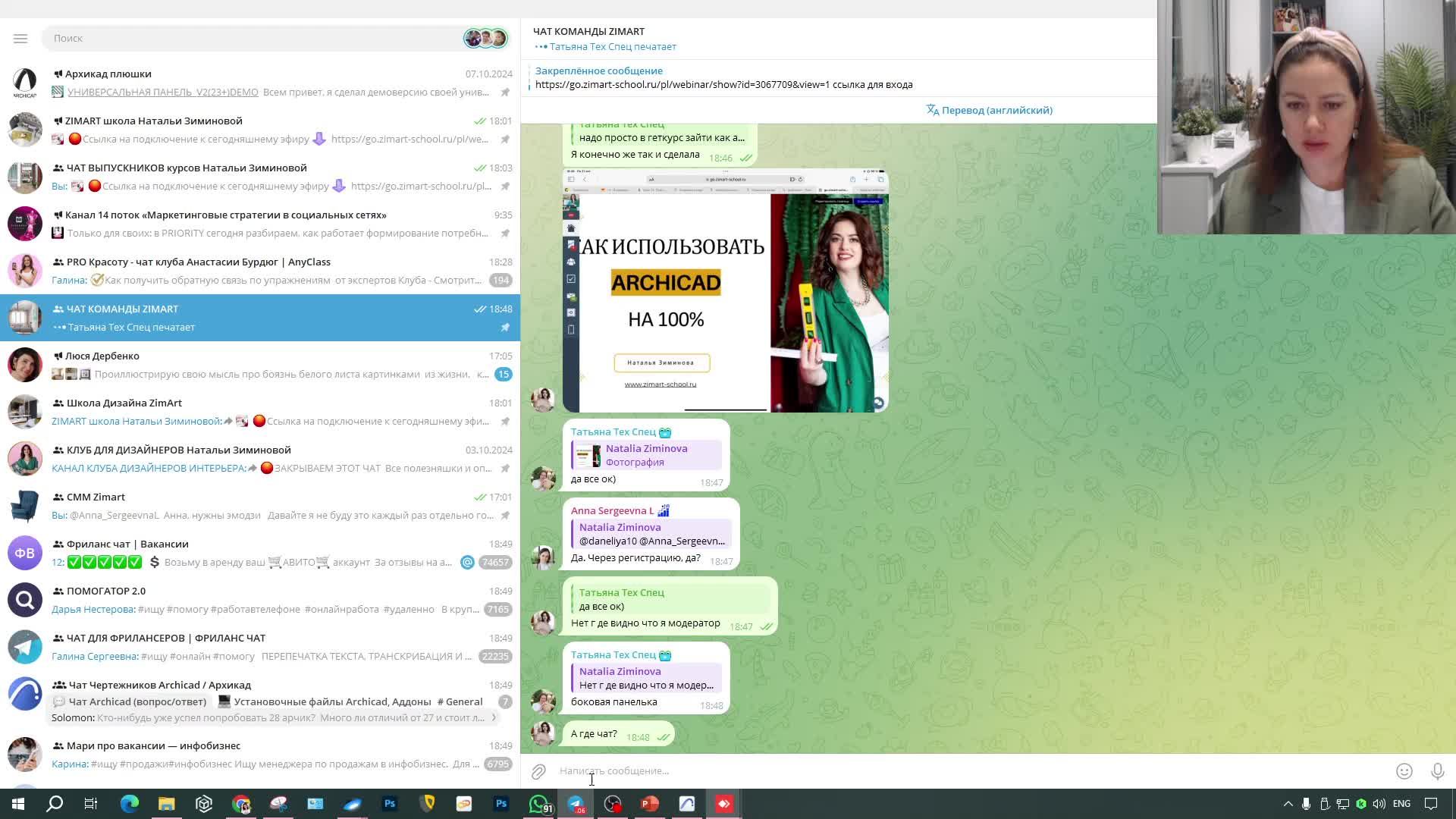Open the ARCHICAD presentation image
Viewport: 1456px width, 819px height.
click(x=725, y=291)
